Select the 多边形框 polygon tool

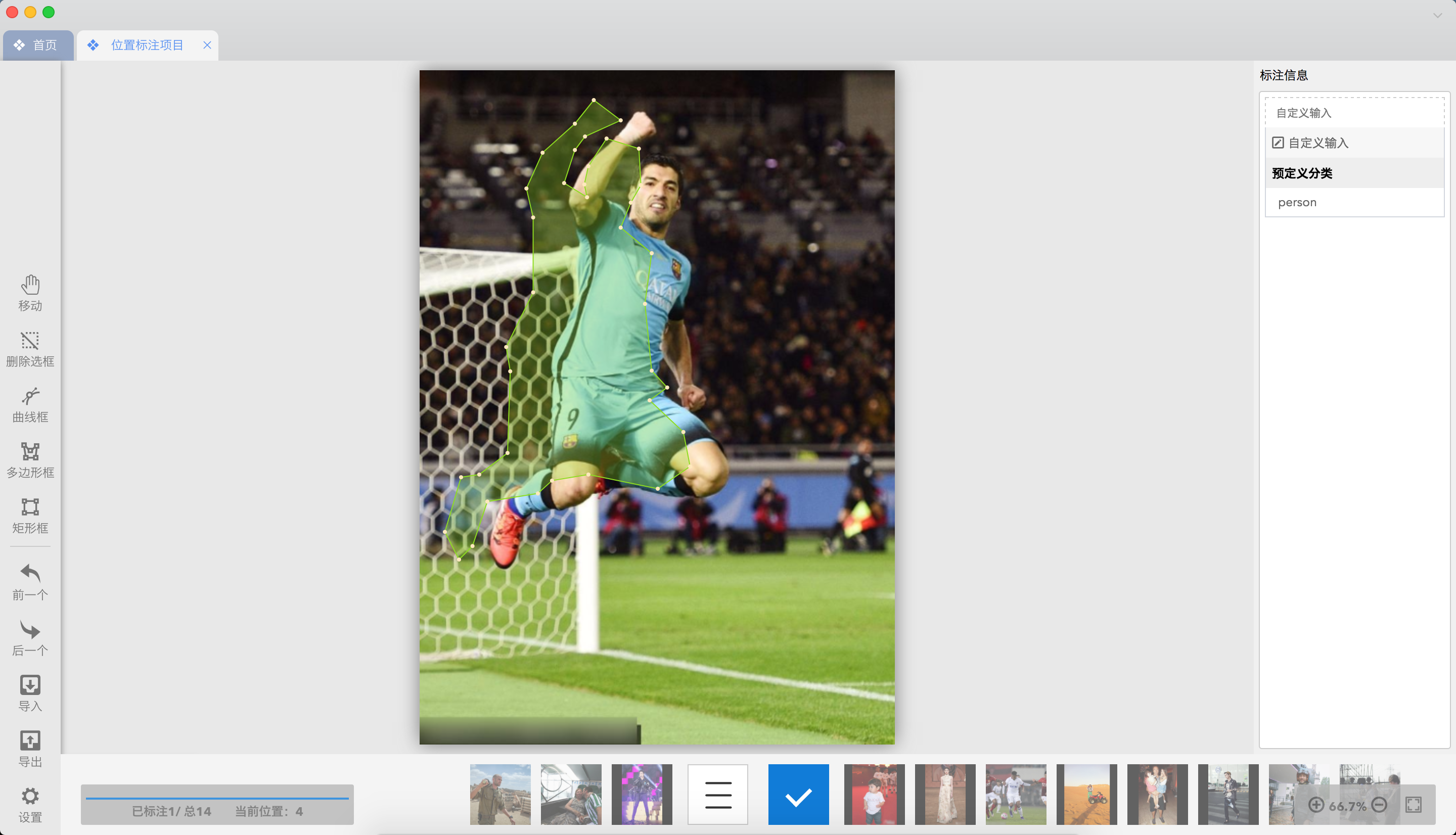tap(30, 459)
